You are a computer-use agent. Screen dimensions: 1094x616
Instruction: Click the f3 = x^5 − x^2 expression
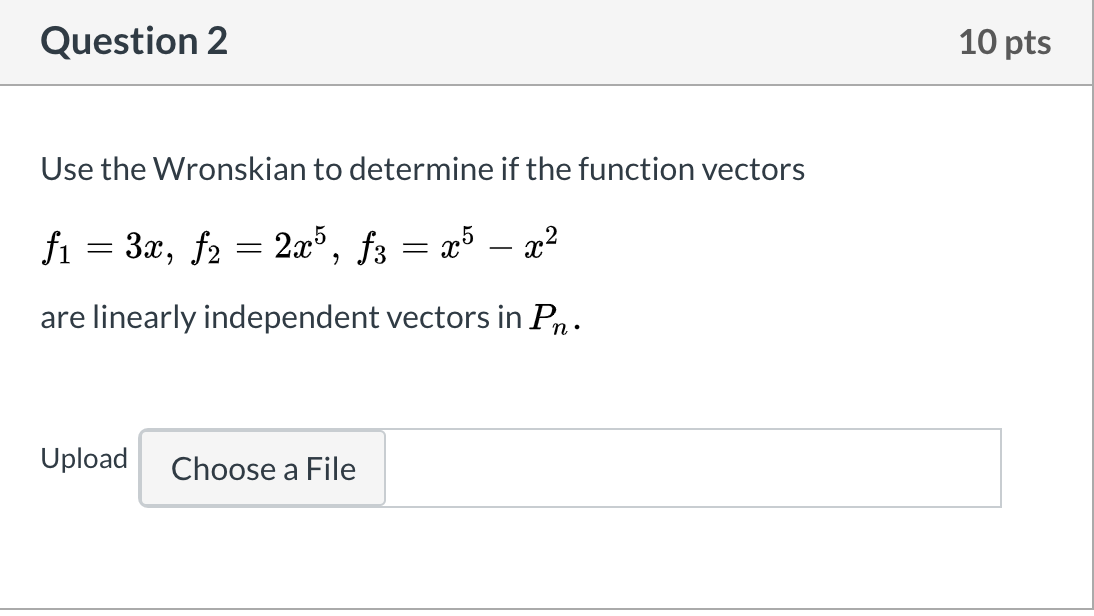pyautogui.click(x=458, y=246)
